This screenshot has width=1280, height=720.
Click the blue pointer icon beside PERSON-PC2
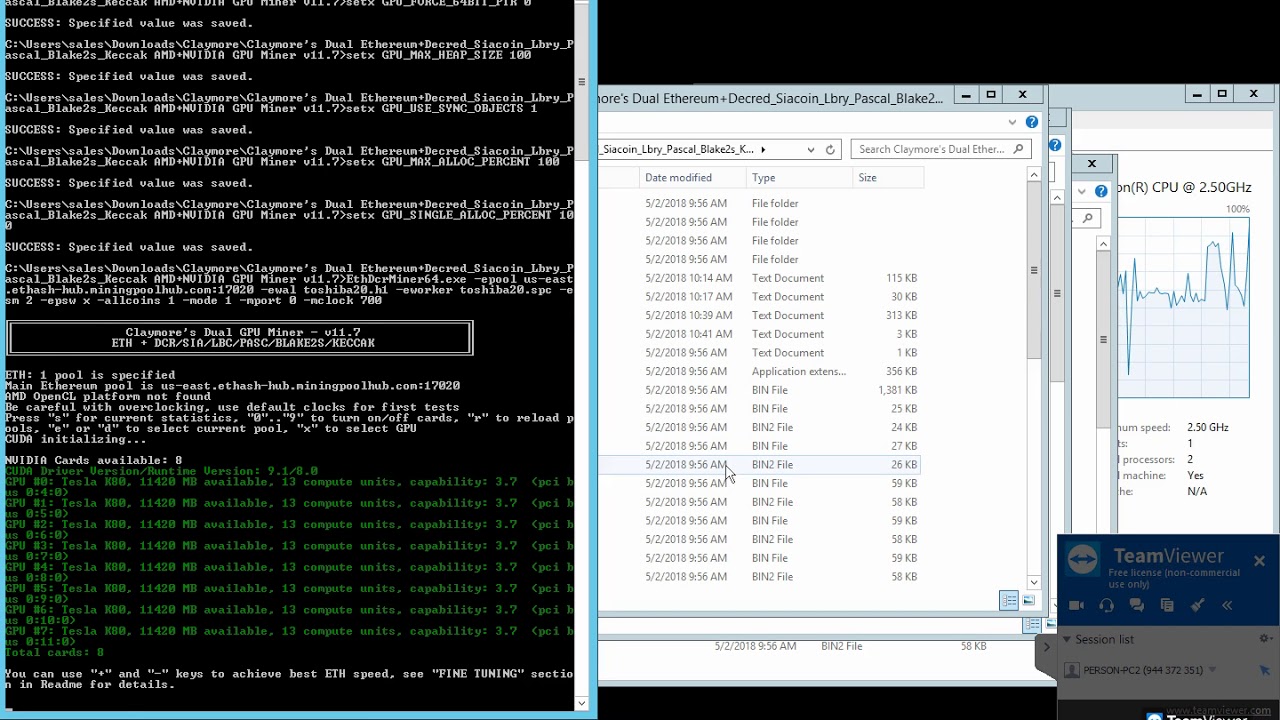click(1264, 670)
